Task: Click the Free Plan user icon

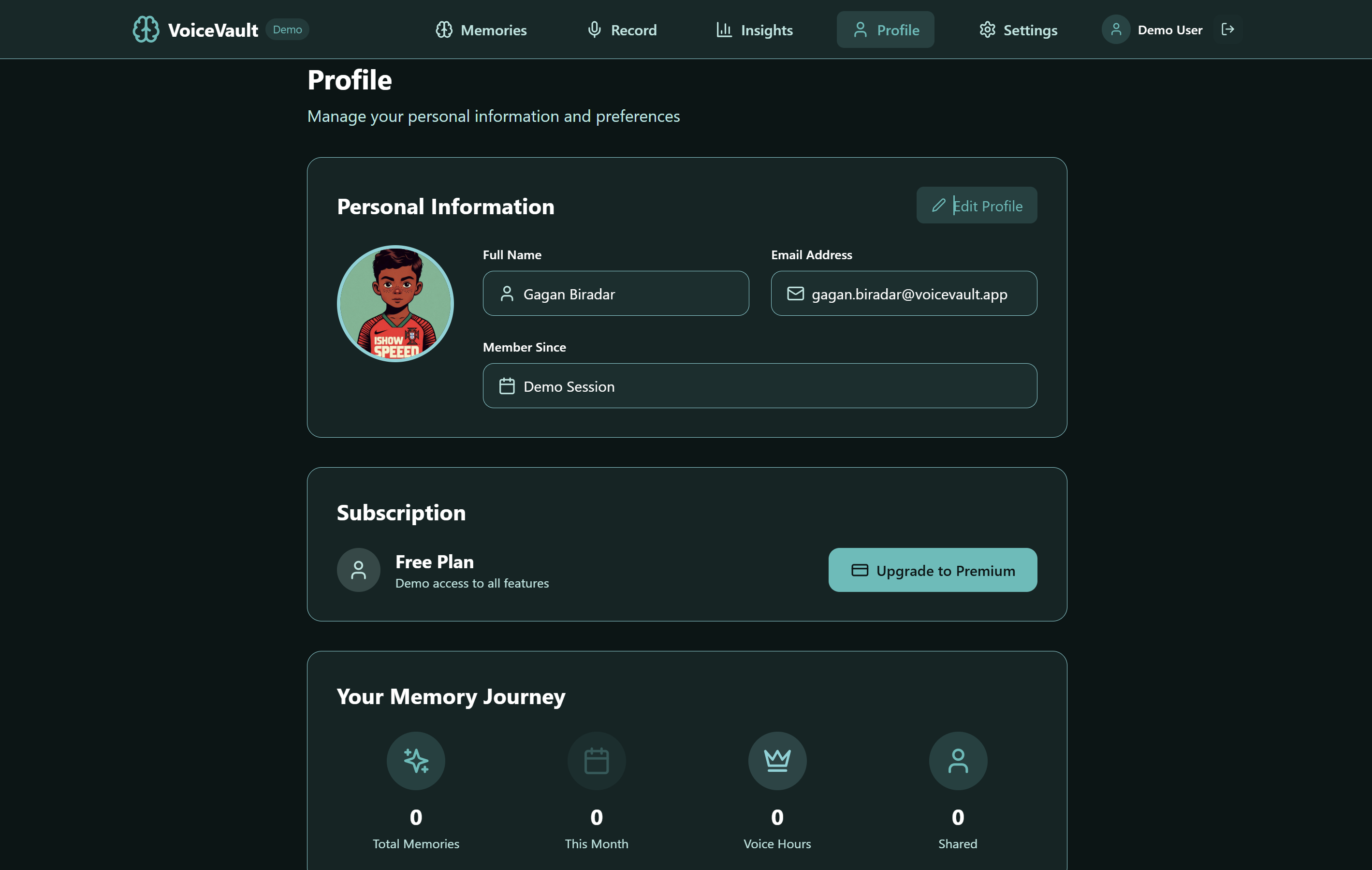Action: [358, 570]
